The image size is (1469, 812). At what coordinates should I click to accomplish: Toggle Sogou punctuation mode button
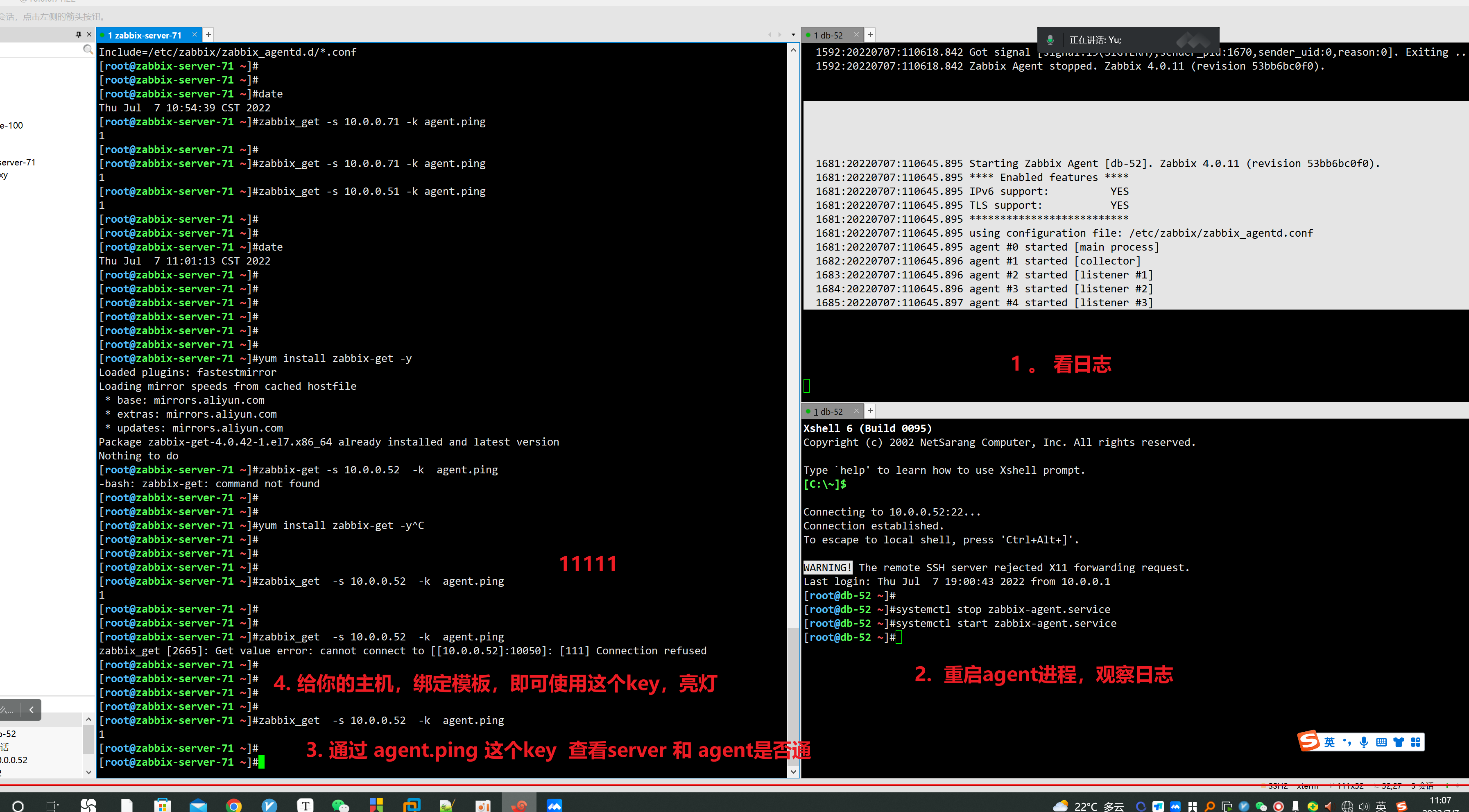tap(1347, 742)
